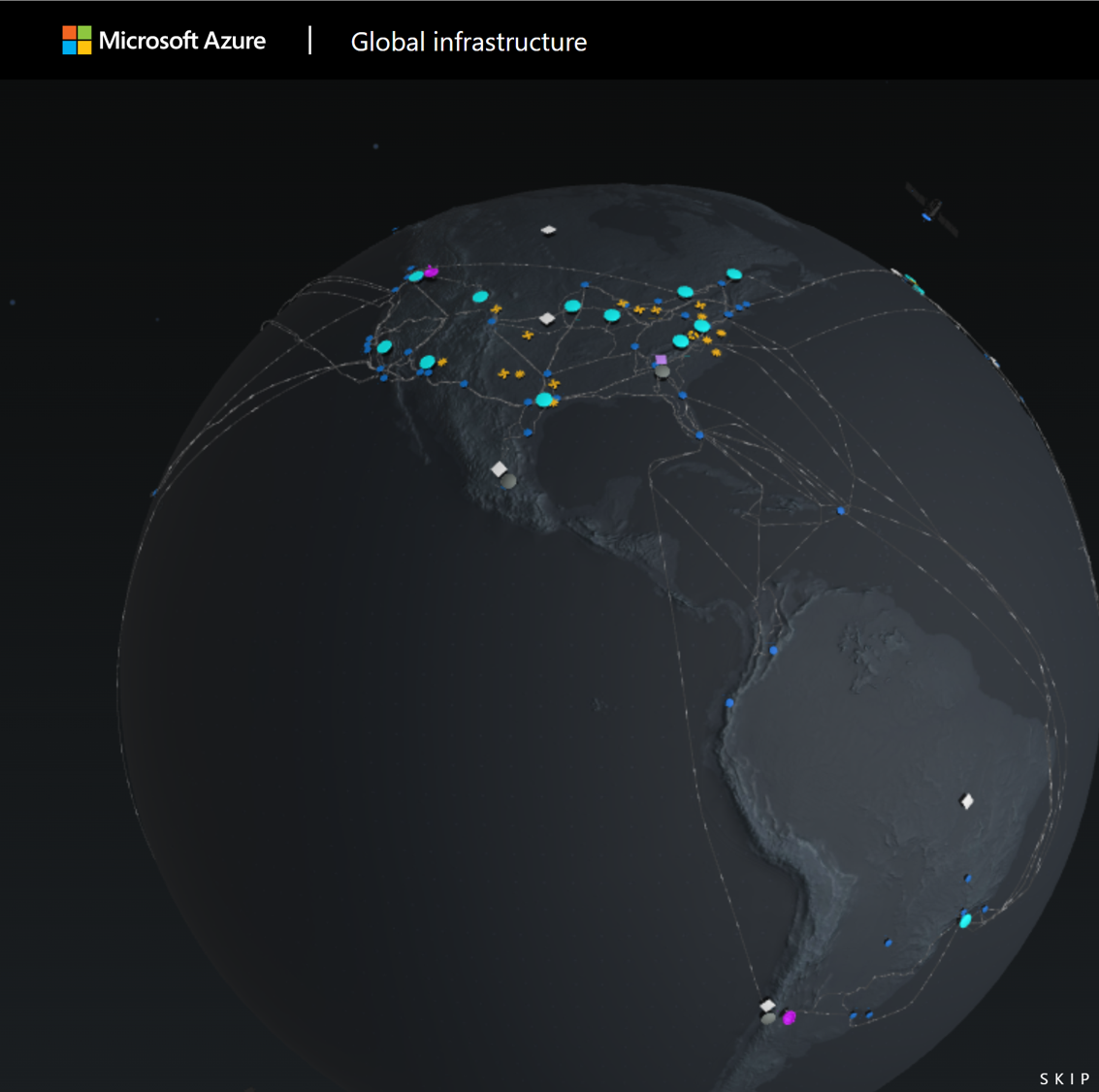Image resolution: width=1099 pixels, height=1092 pixels.
Task: Select the white diamond marker in Chile
Action: point(767,1005)
